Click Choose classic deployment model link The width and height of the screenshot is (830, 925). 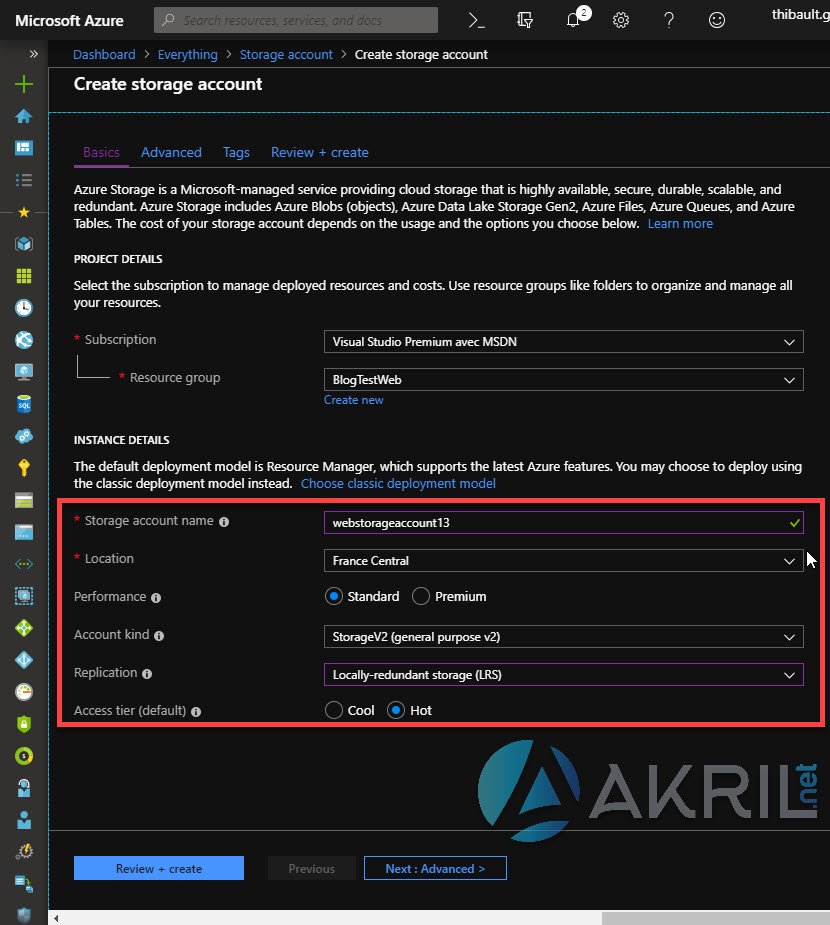point(398,484)
